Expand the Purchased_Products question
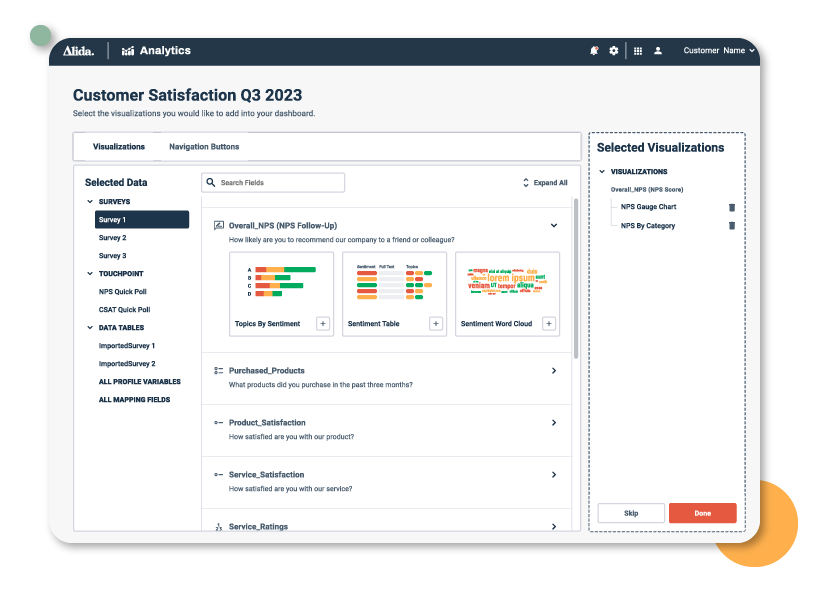823x591 pixels. 553,370
